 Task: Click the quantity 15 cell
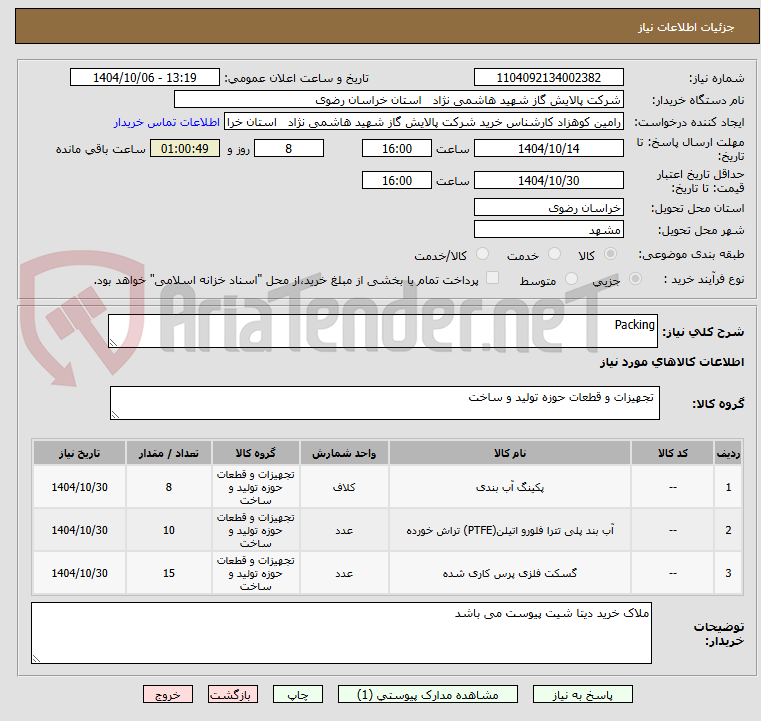coord(168,573)
